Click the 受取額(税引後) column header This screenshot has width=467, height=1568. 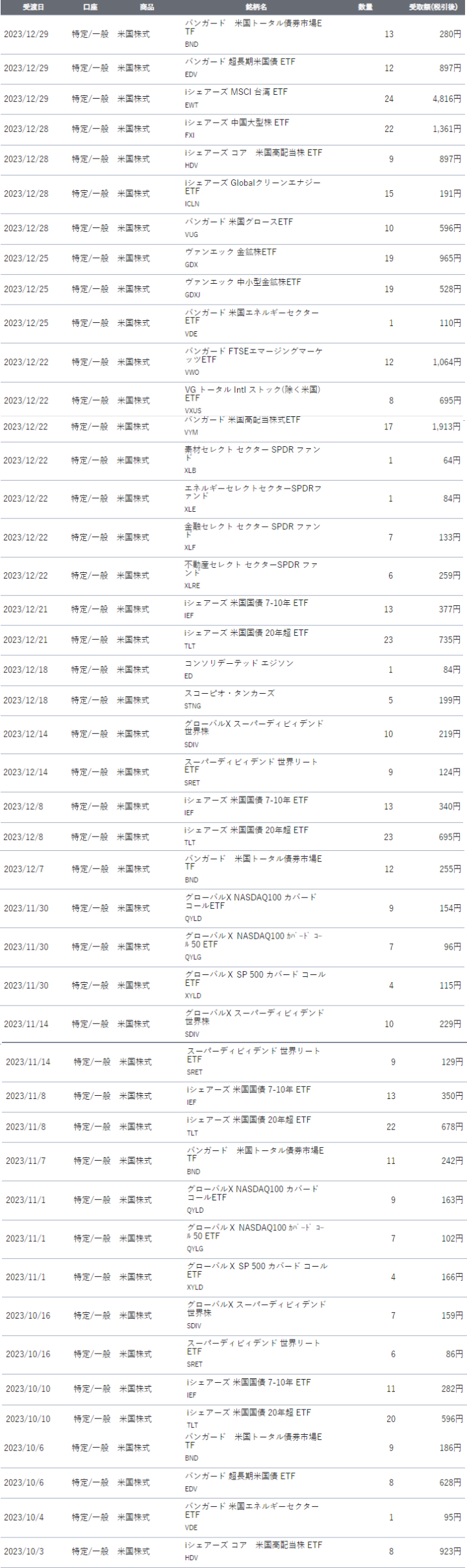pos(433,7)
